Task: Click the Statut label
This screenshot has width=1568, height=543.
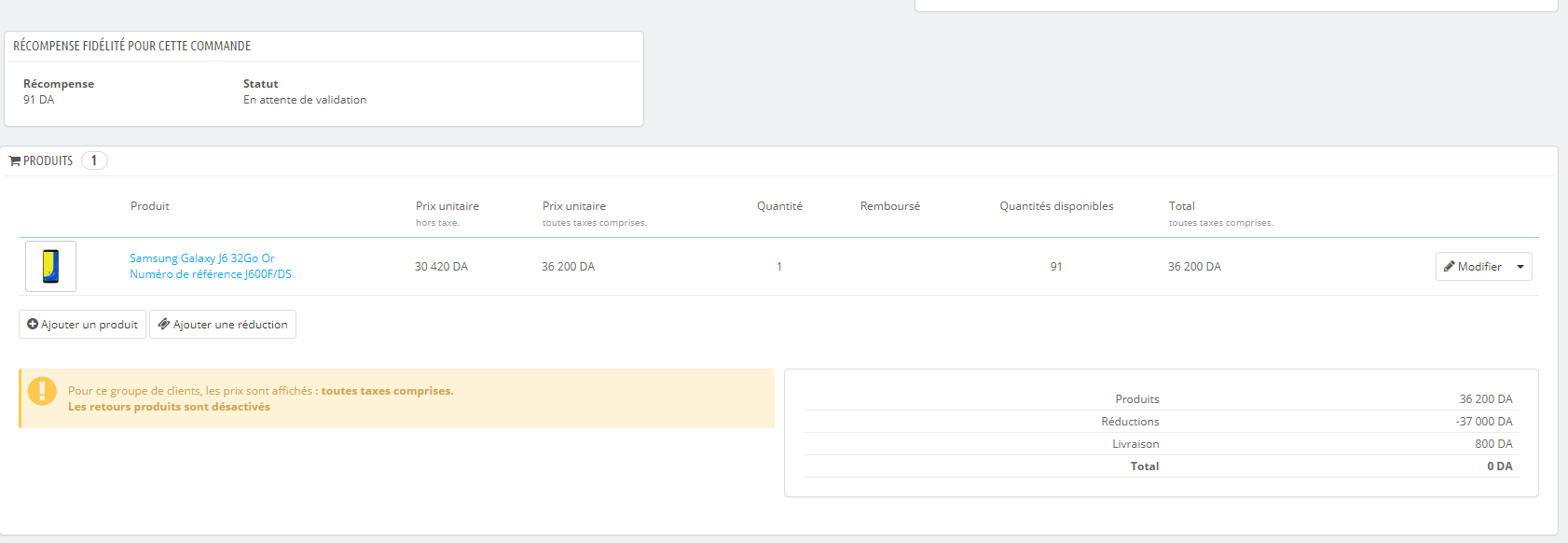Action: pyautogui.click(x=261, y=84)
